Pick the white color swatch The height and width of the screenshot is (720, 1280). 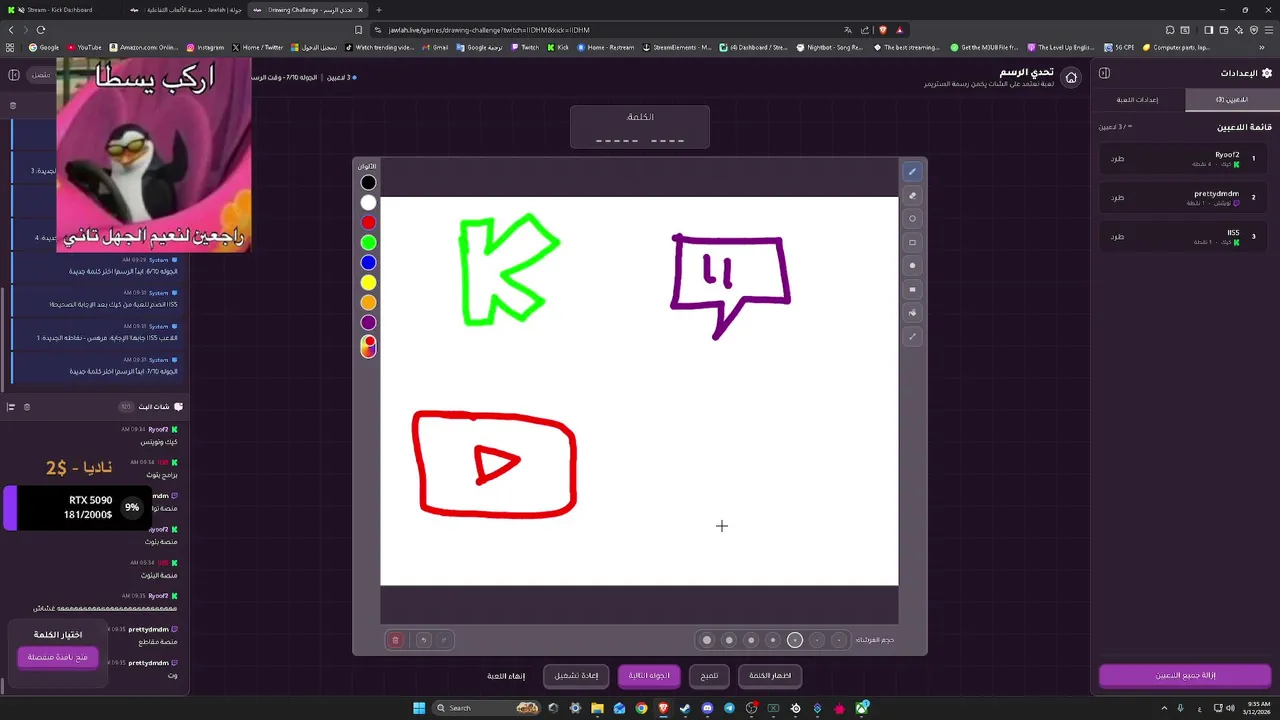[368, 203]
